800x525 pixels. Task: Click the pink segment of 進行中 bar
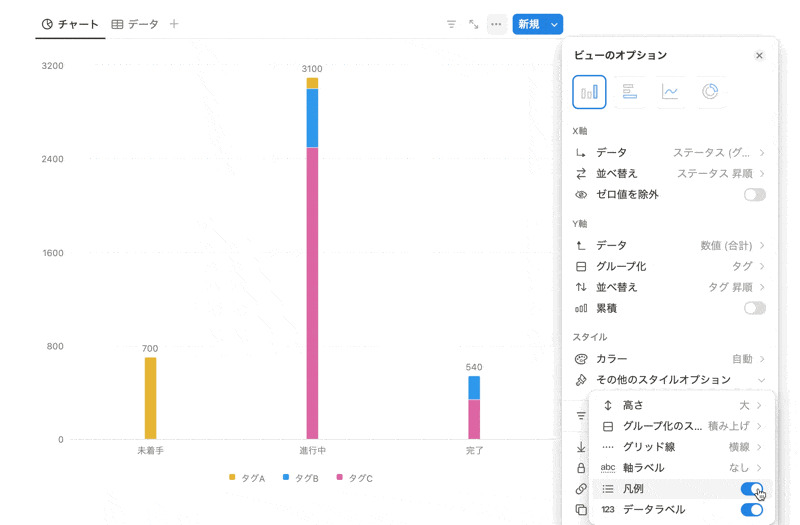click(312, 293)
